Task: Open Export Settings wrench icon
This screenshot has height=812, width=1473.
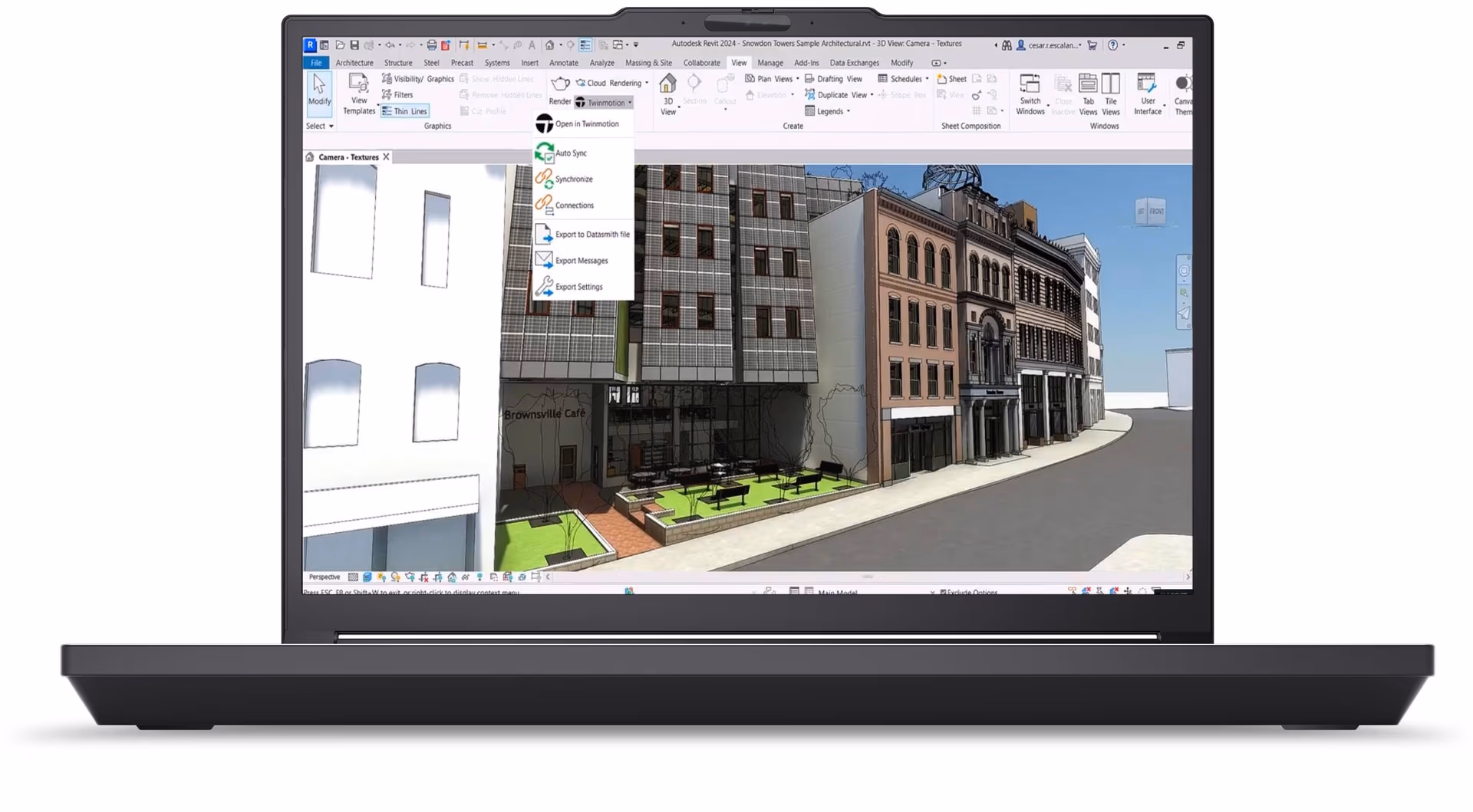Action: click(544, 287)
